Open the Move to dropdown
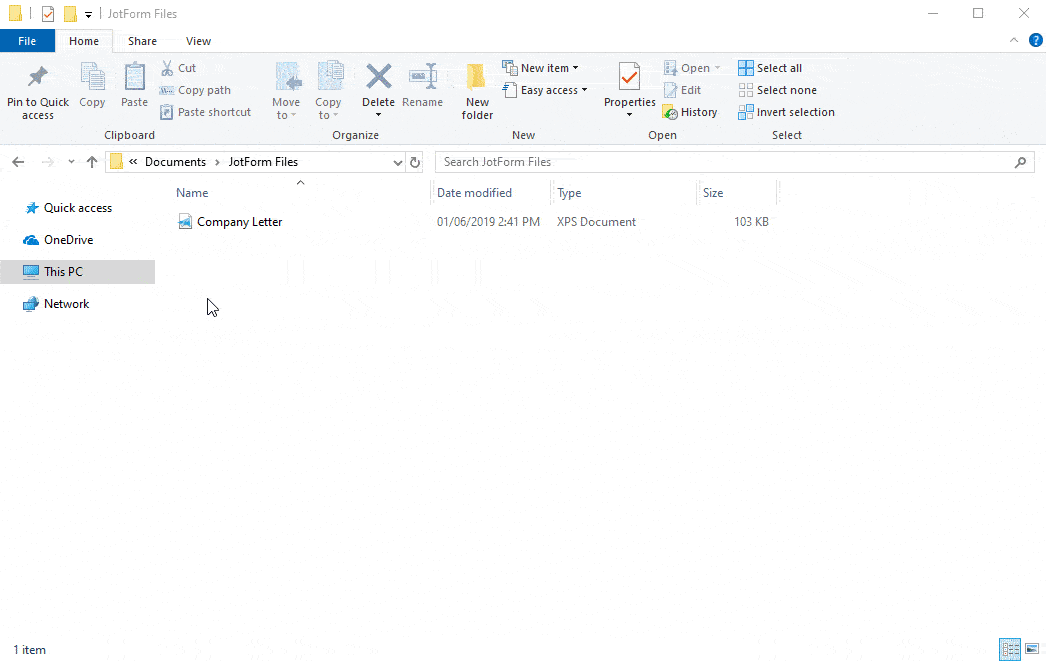The height and width of the screenshot is (661, 1046). (x=287, y=90)
